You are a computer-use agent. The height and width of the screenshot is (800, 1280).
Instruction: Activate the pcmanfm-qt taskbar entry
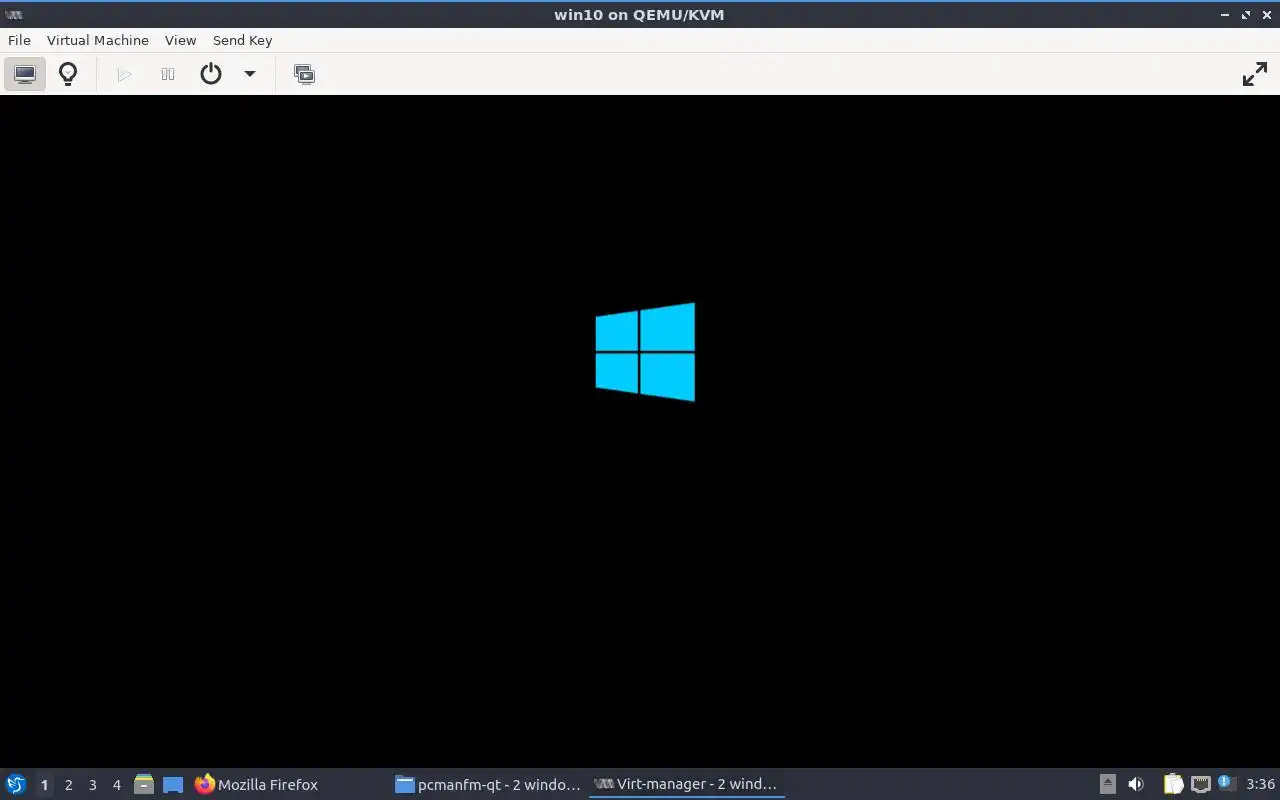point(488,784)
